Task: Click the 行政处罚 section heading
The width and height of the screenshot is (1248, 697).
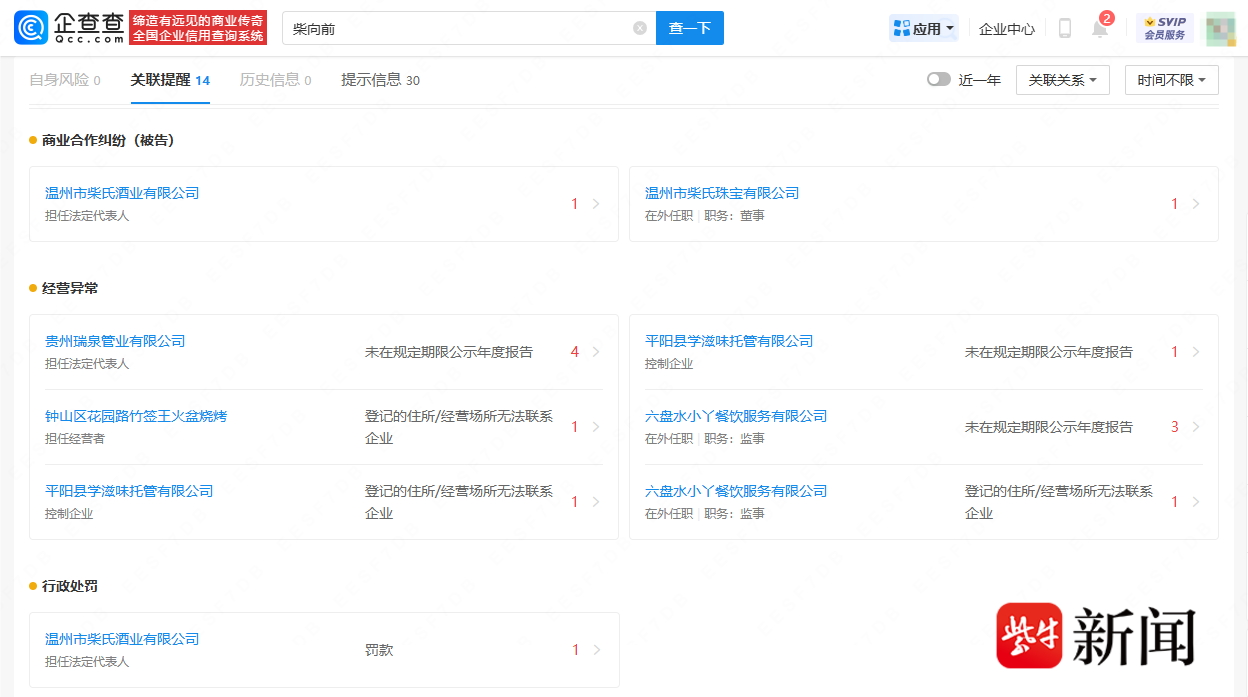Action: point(70,587)
